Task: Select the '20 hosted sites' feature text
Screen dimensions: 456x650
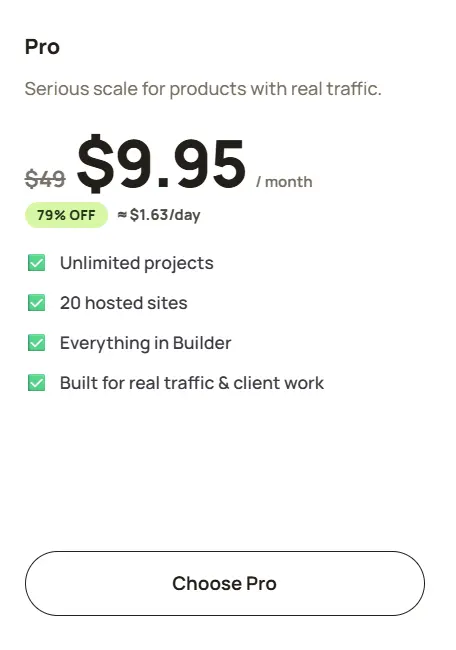Action: pyautogui.click(x=124, y=303)
